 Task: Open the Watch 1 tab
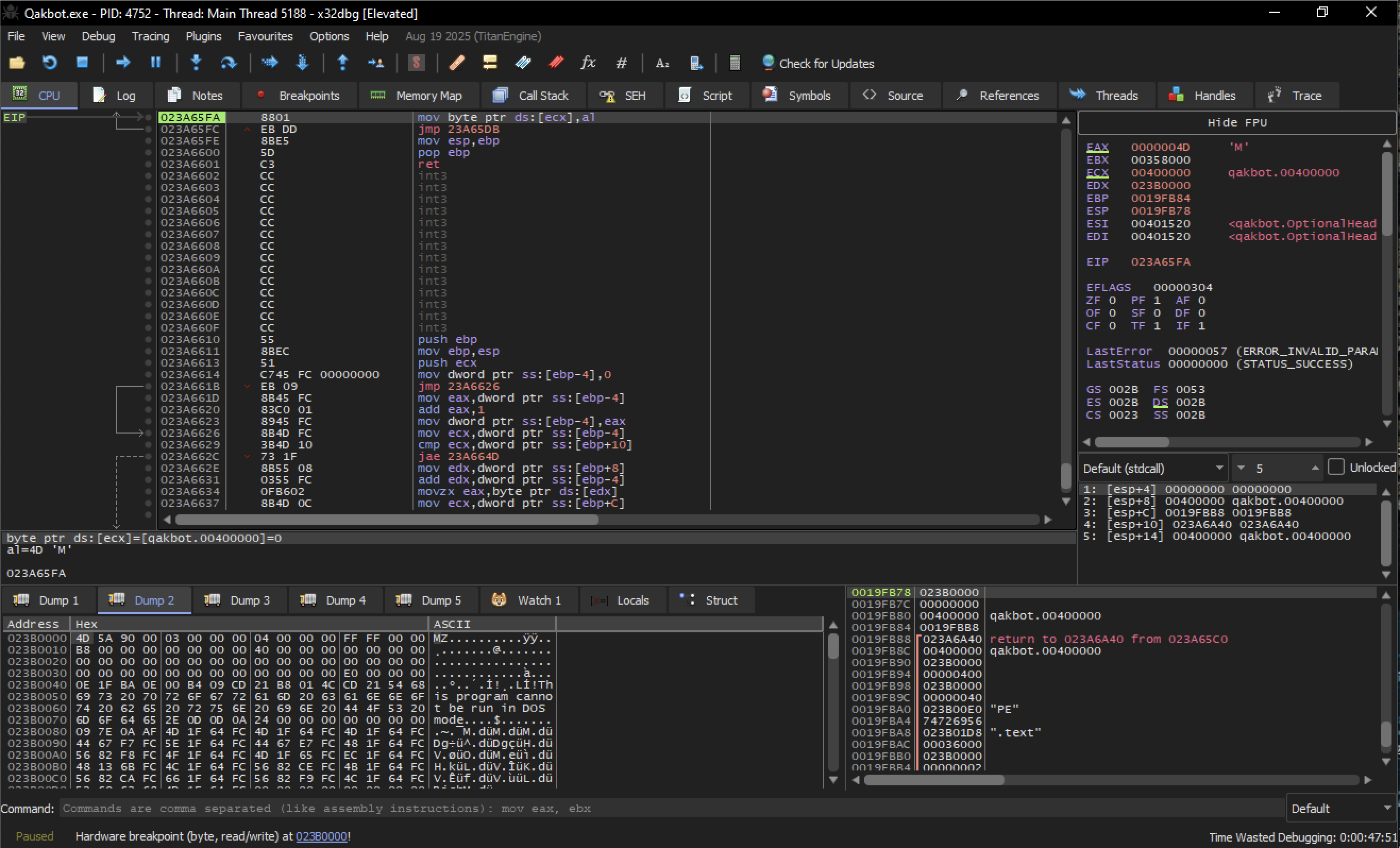click(528, 600)
